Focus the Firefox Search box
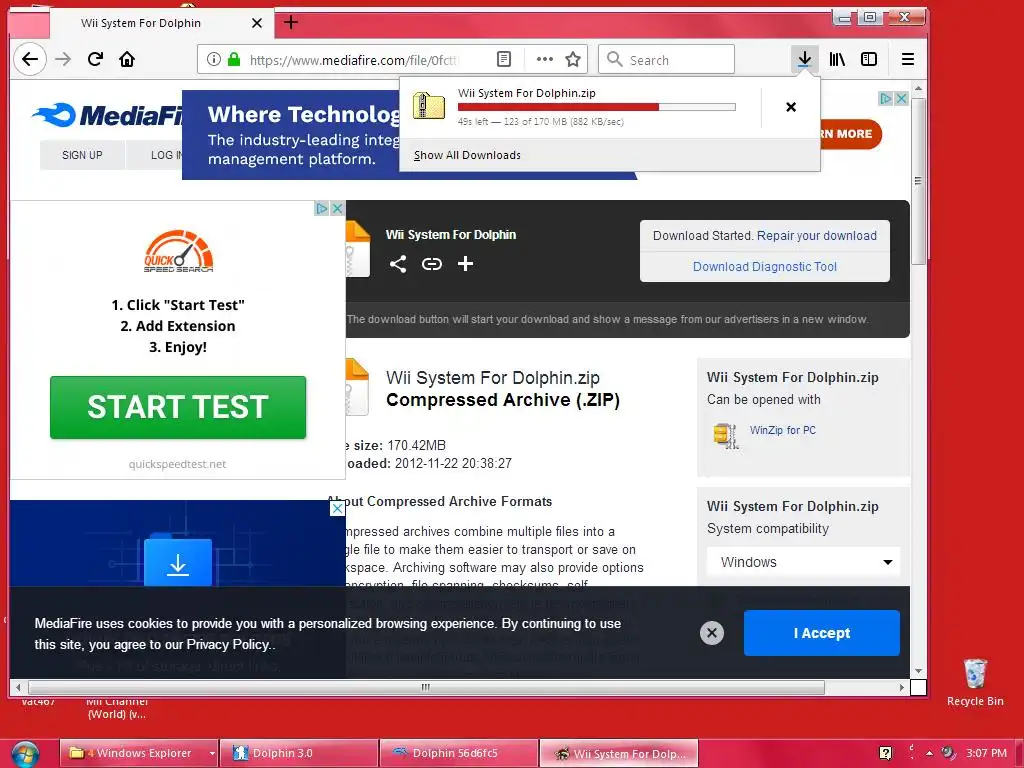Image resolution: width=1024 pixels, height=768 pixels. click(x=666, y=59)
